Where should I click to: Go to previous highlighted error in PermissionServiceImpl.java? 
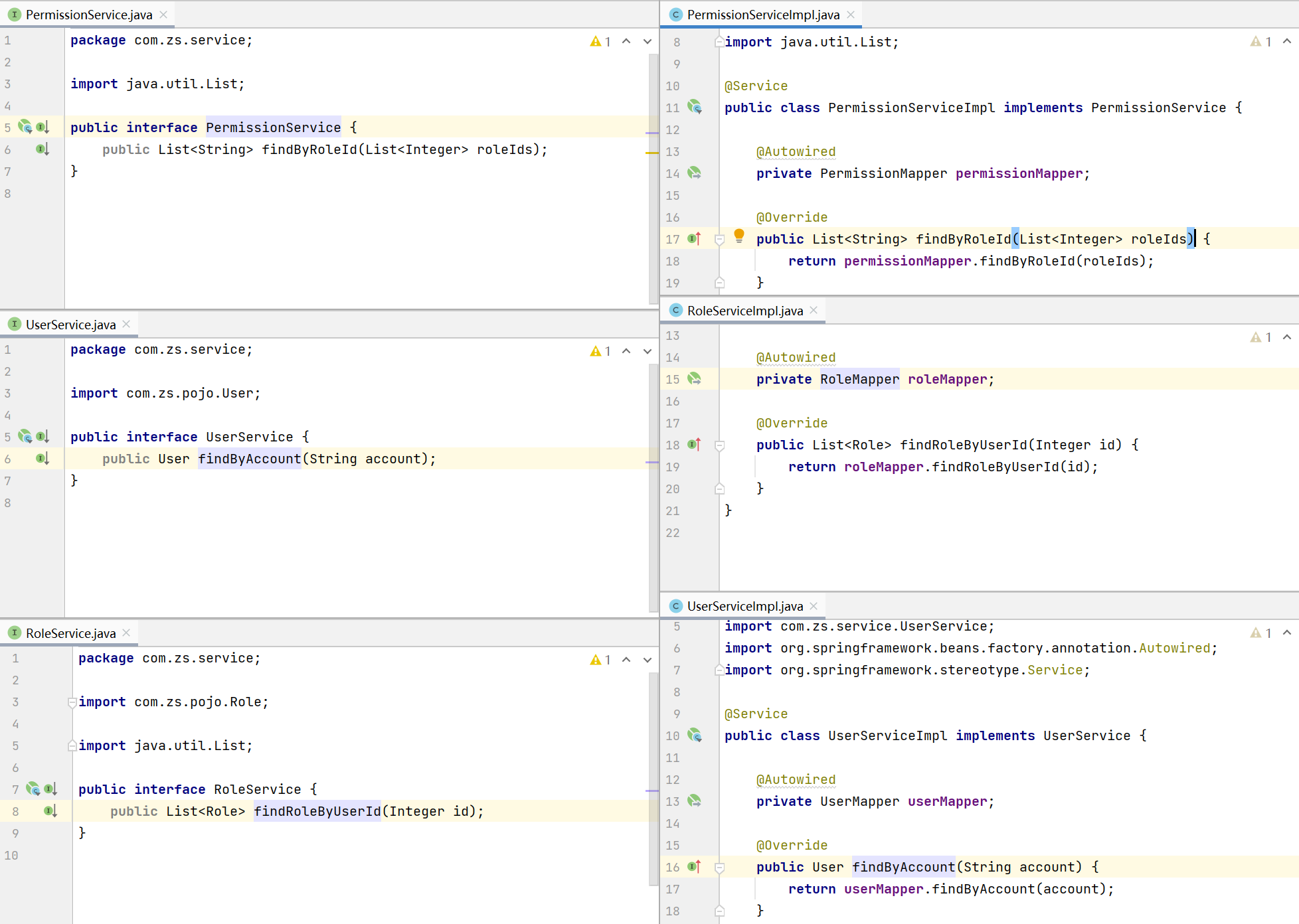coord(1287,41)
